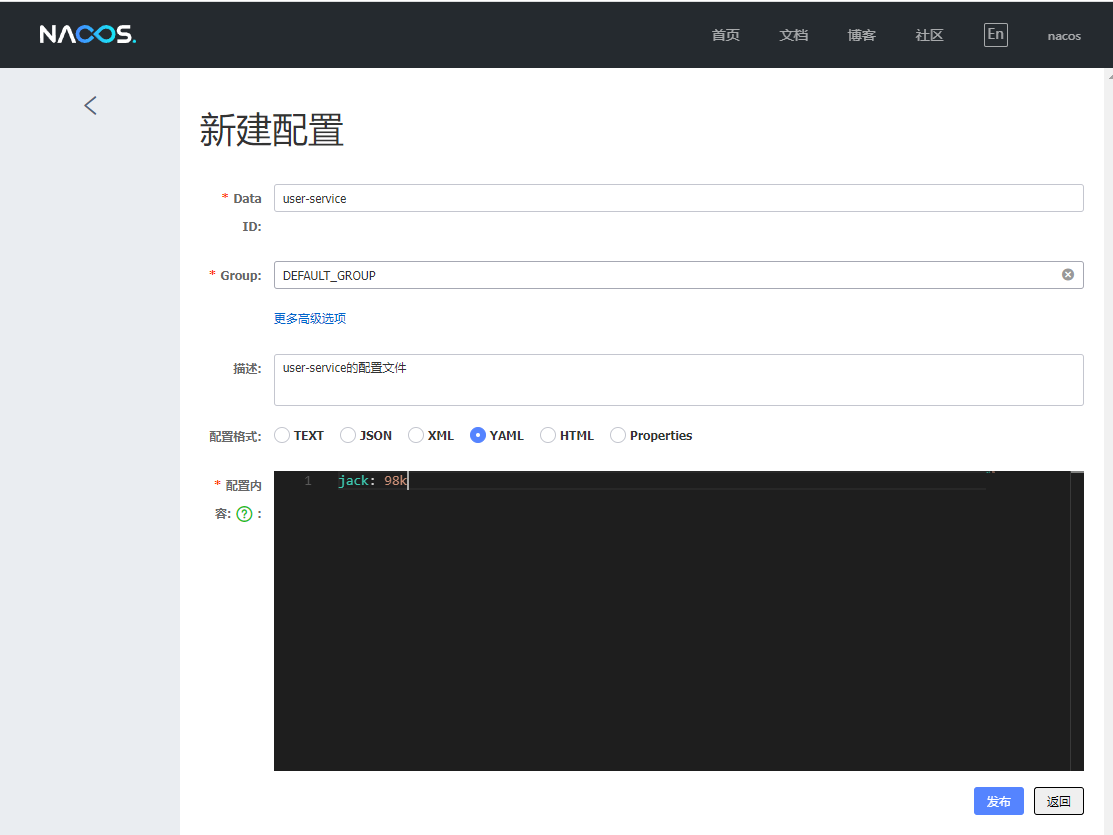Open the 首页 nav item
This screenshot has width=1113, height=835.
(x=725, y=36)
